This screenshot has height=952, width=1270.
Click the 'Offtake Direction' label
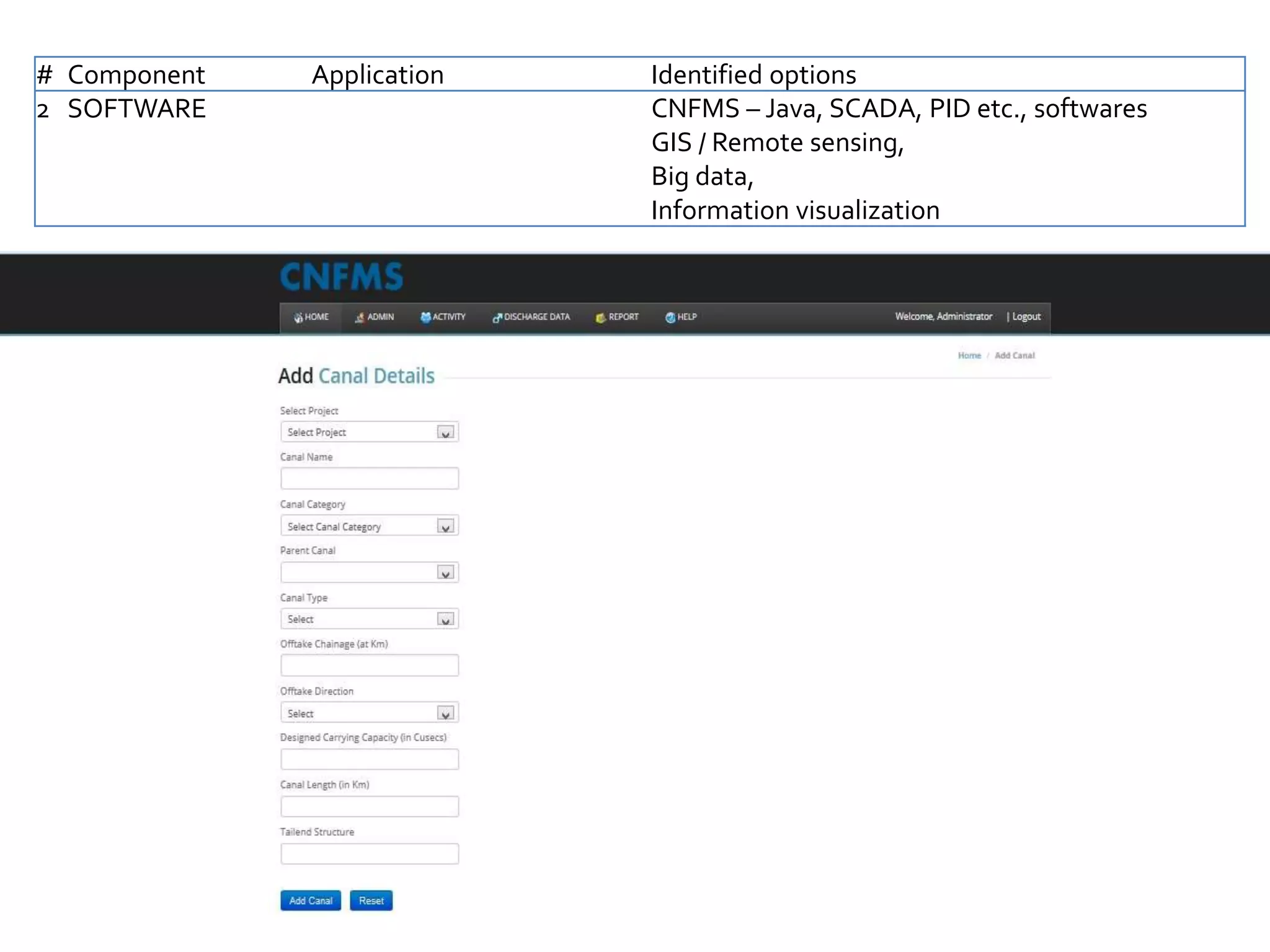coord(317,691)
